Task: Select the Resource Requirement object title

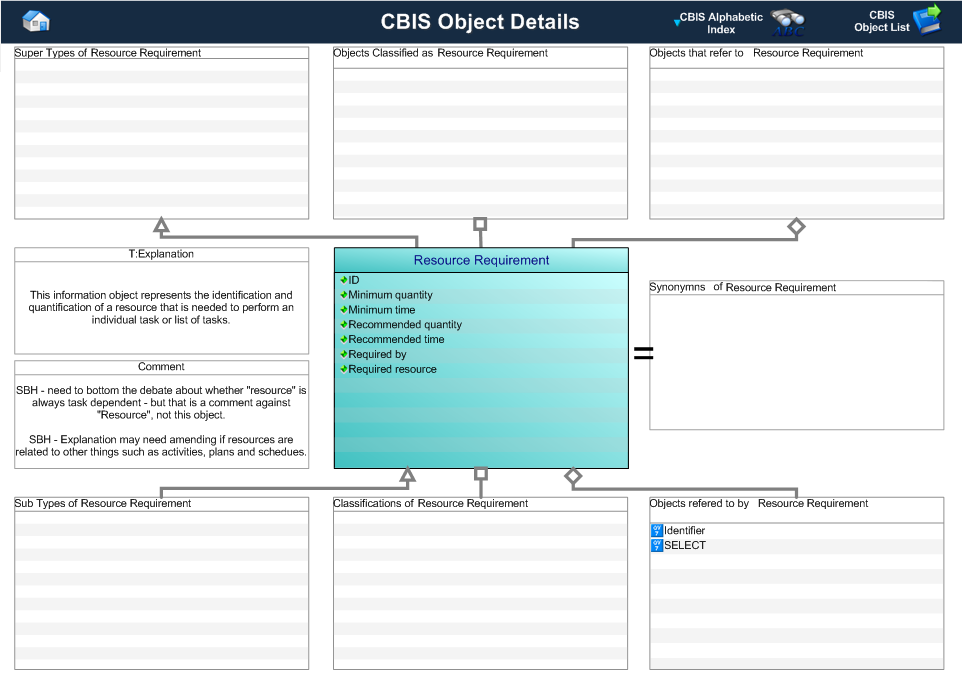Action: coord(481,260)
